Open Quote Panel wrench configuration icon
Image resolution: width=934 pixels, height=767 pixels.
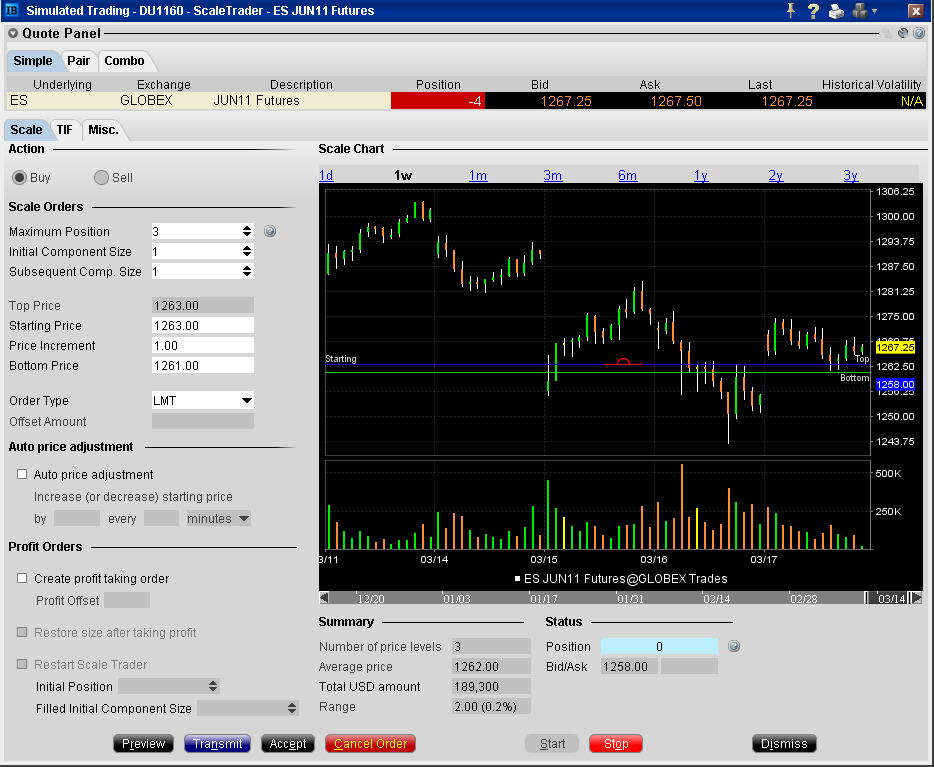(903, 33)
